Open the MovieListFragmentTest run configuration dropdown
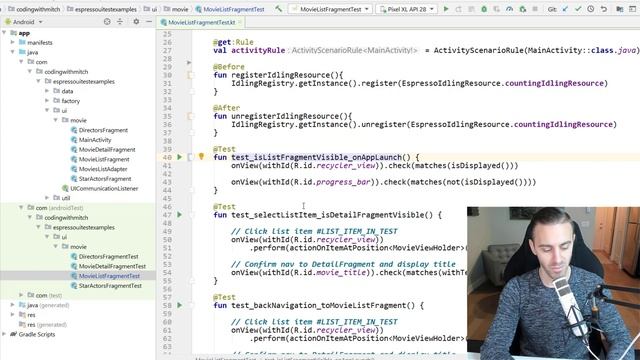Viewport: 640px width, 360px height. click(330, 9)
